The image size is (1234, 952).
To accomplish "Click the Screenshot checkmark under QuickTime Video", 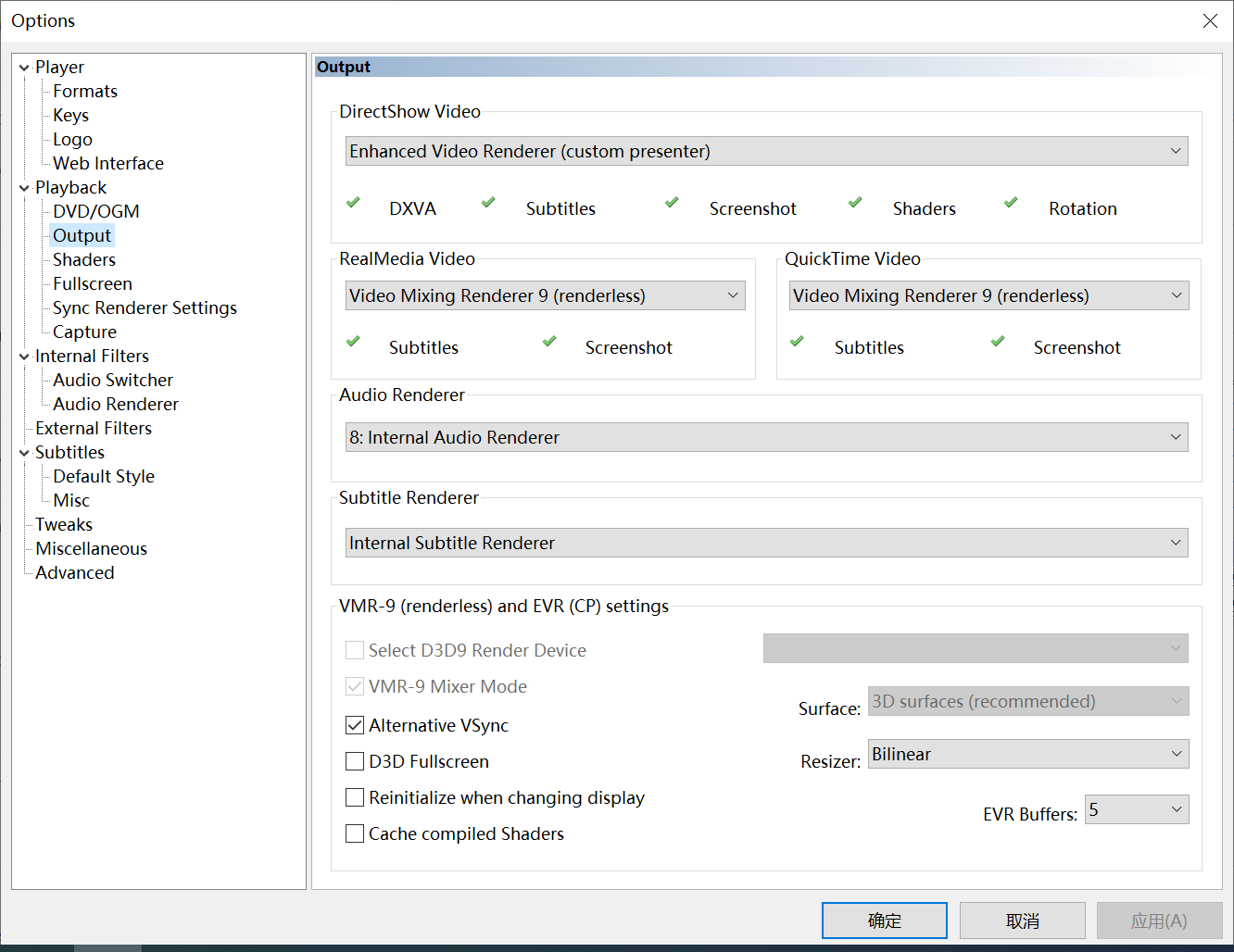I will (x=999, y=344).
